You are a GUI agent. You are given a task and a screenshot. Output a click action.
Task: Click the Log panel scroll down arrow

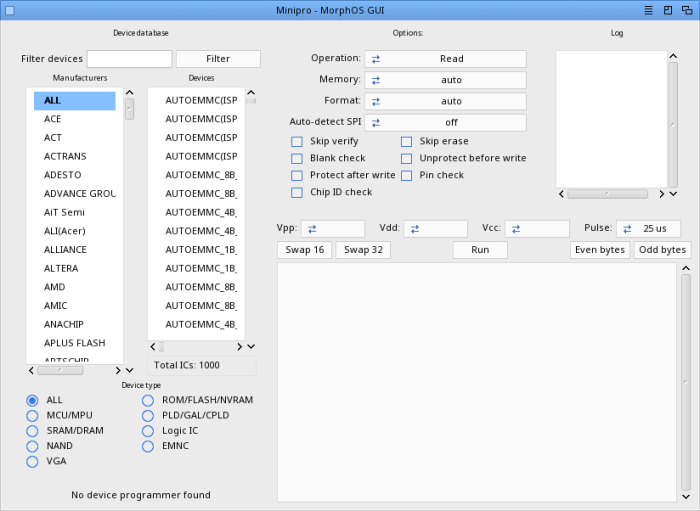point(673,194)
